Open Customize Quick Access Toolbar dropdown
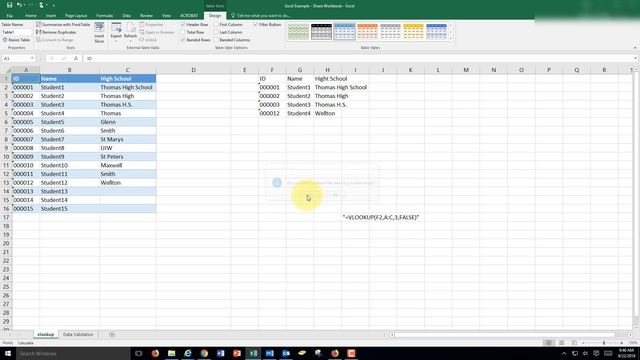Image resolution: width=640 pixels, height=360 pixels. tap(53, 5)
